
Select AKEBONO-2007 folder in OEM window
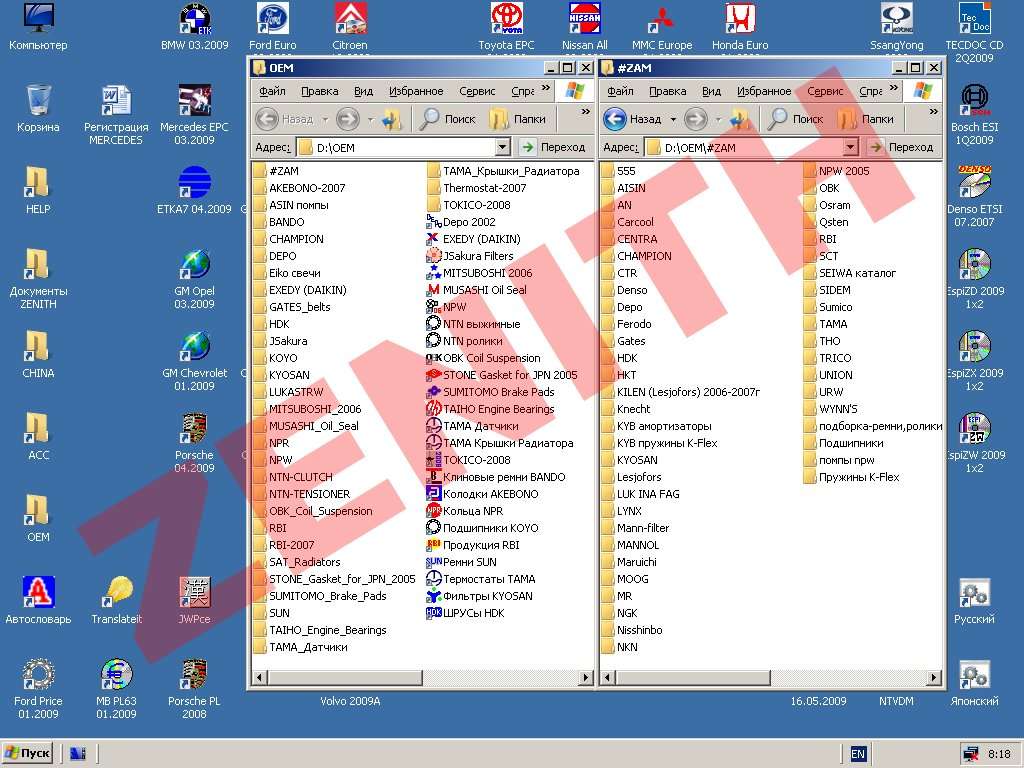coord(299,188)
